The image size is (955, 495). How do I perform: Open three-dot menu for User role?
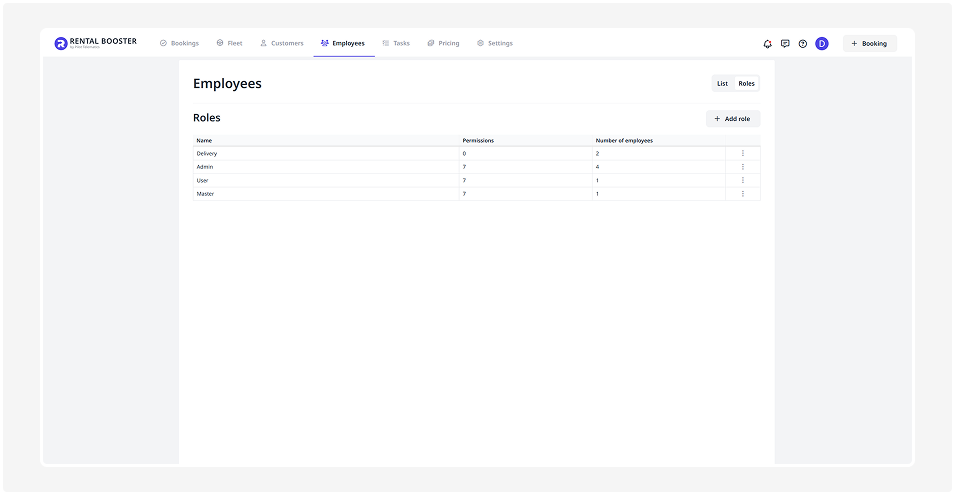click(743, 180)
